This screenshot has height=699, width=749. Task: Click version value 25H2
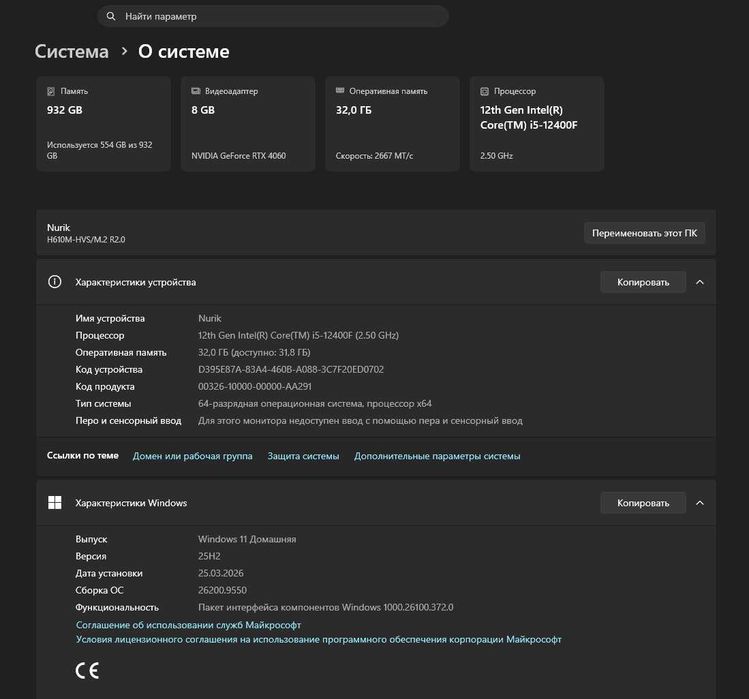[x=209, y=556]
